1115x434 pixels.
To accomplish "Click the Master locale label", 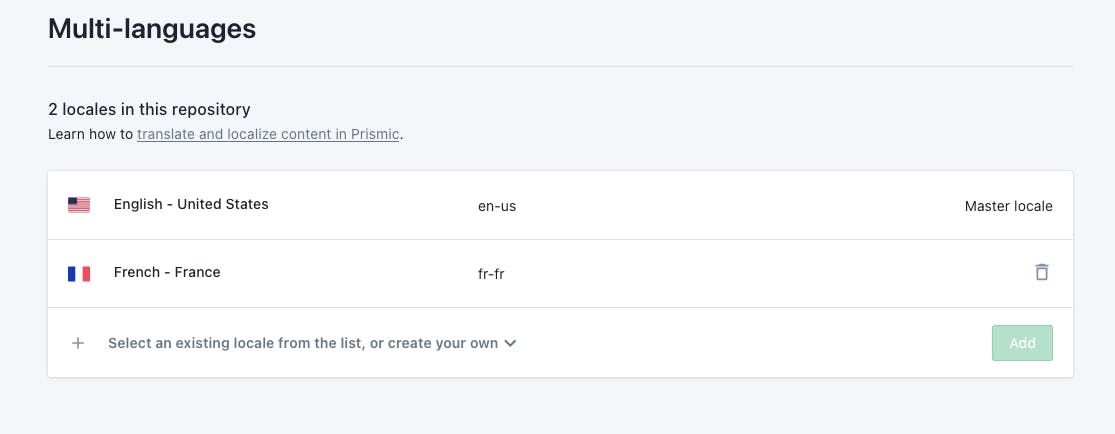I will (x=1008, y=207).
